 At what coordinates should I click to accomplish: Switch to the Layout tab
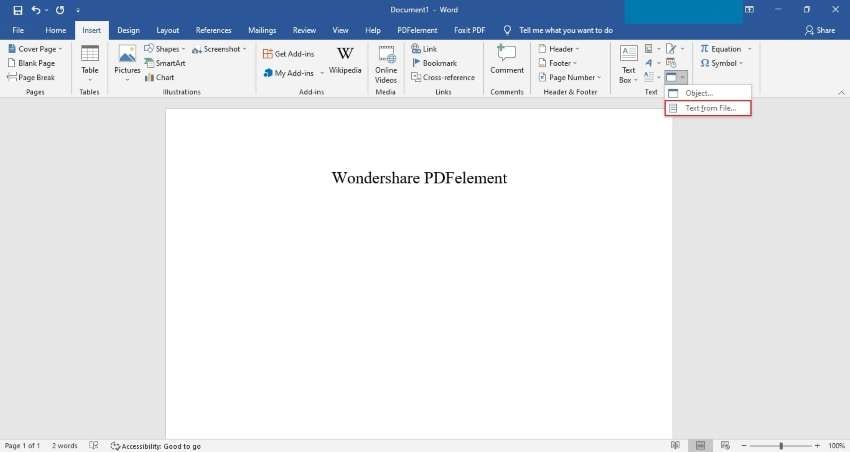168,30
